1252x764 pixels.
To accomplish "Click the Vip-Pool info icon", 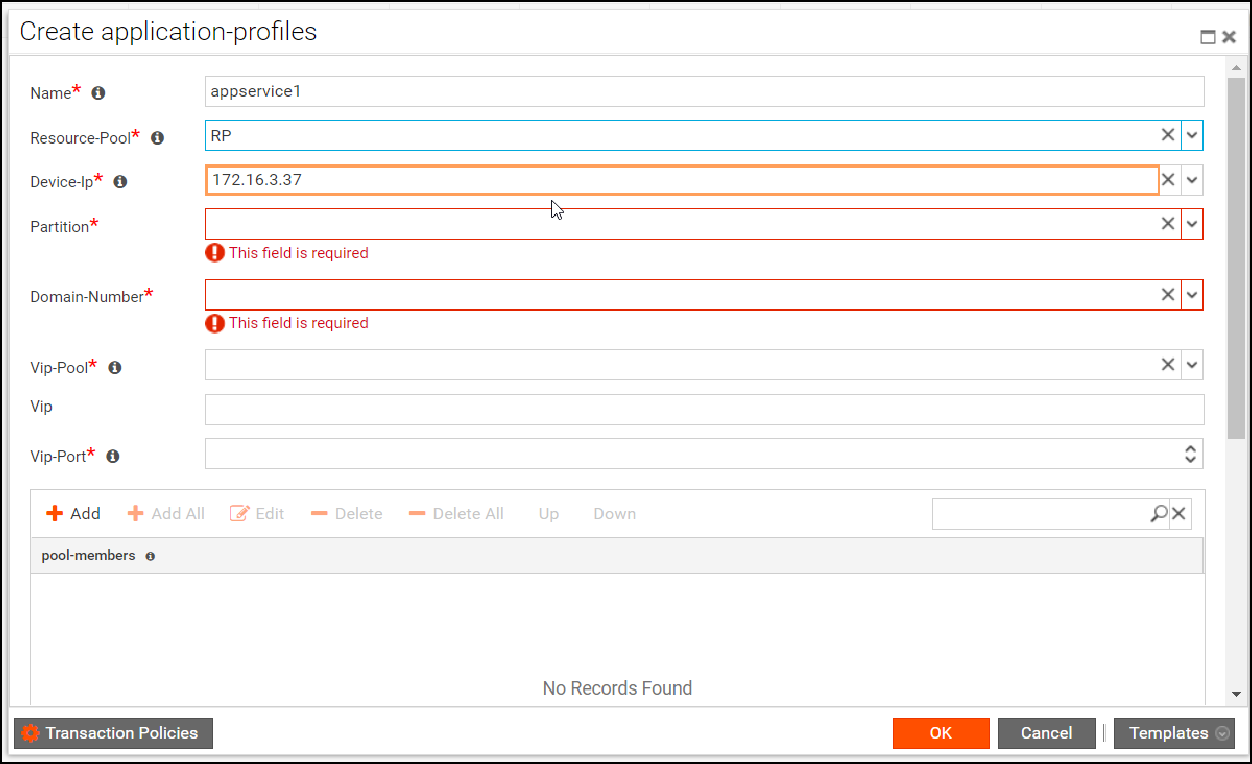I will (x=115, y=368).
